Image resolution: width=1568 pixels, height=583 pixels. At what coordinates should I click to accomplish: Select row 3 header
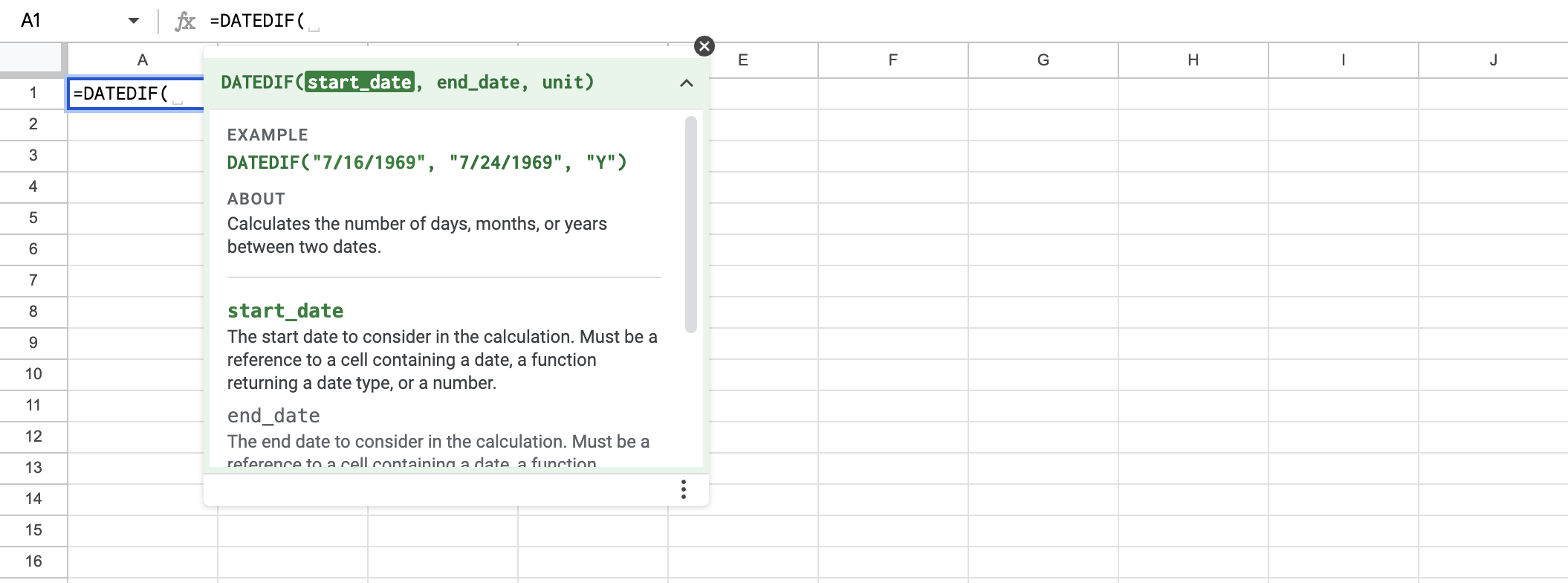[33, 155]
